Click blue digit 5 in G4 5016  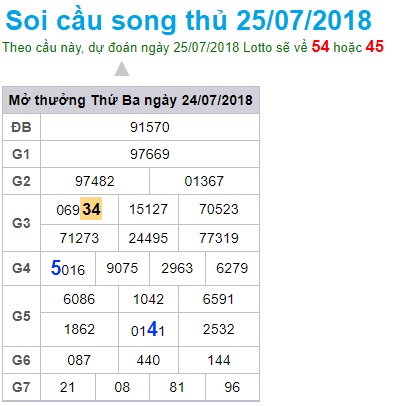click(56, 268)
